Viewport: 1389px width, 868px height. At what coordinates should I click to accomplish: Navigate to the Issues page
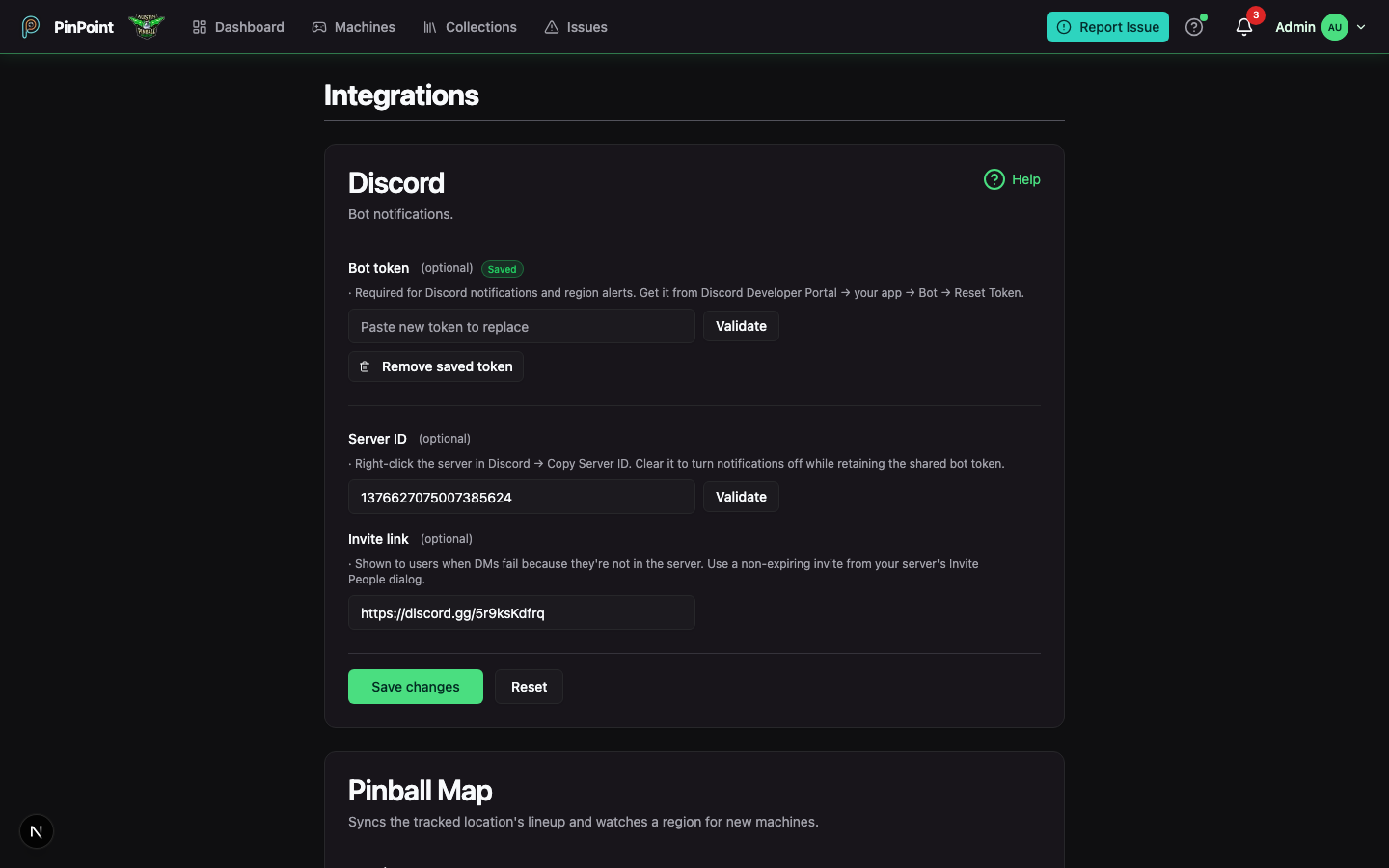[x=576, y=27]
